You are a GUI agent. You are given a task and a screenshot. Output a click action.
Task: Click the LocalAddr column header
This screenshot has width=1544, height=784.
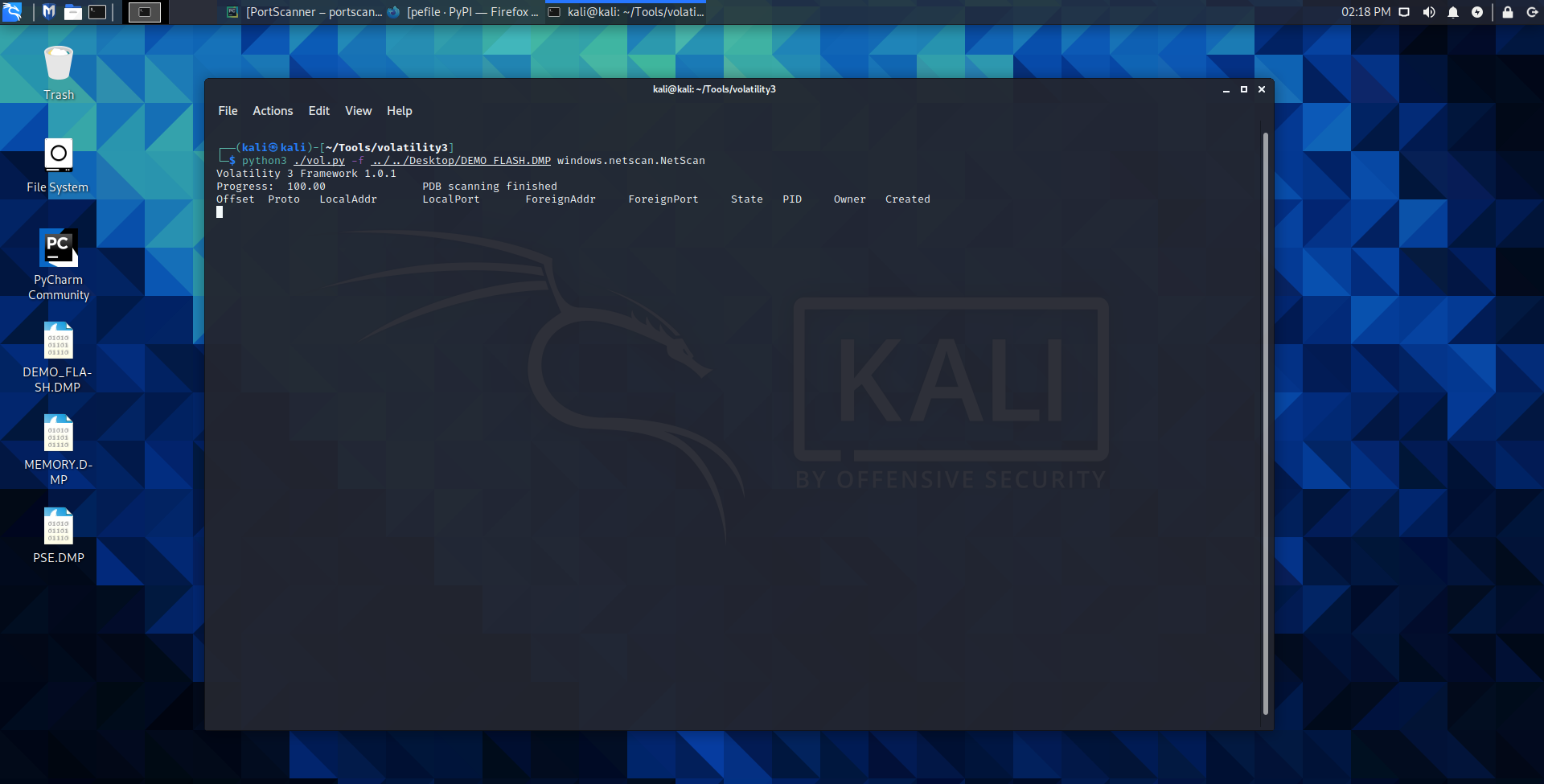[348, 199]
